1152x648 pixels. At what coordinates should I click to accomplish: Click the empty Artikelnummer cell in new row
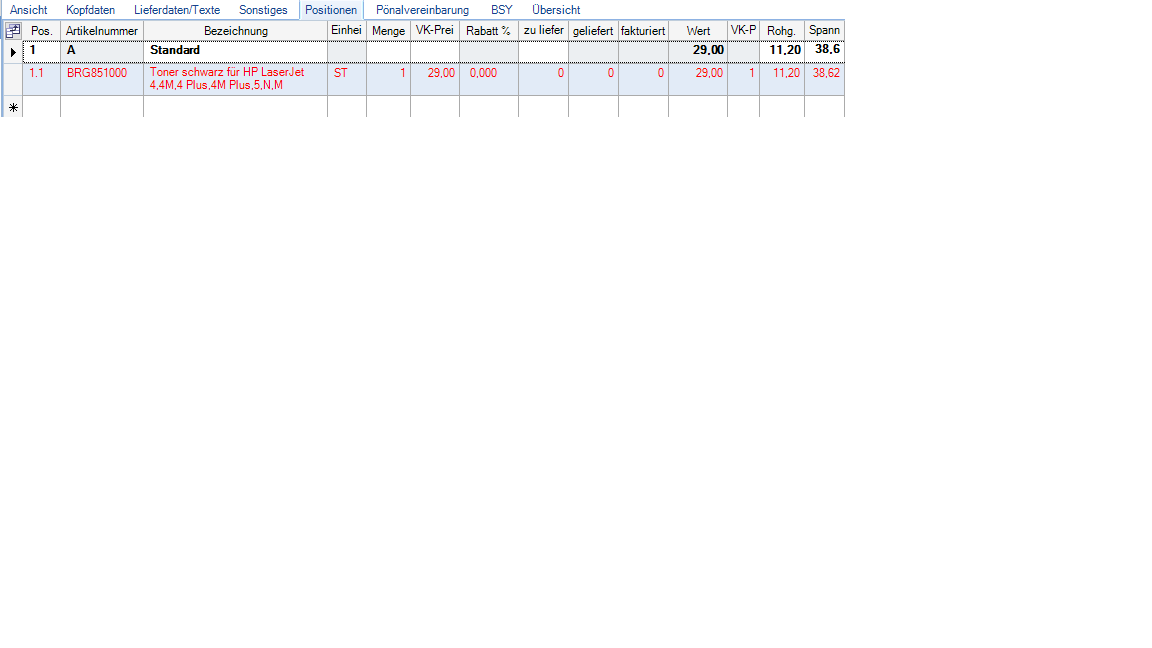[x=102, y=107]
